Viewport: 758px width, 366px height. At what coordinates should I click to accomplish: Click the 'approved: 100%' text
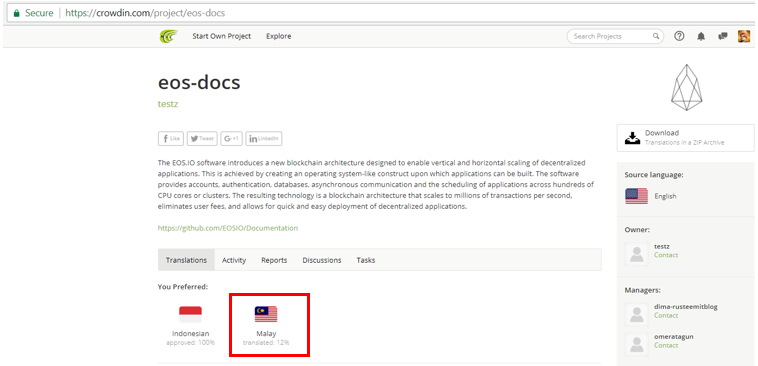pos(190,342)
